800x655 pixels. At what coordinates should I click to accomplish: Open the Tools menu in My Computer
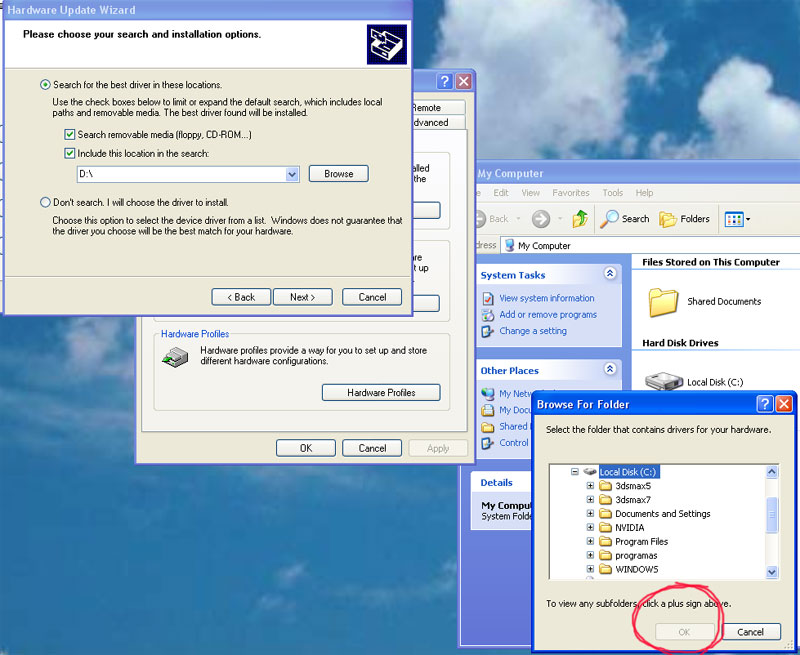point(613,193)
